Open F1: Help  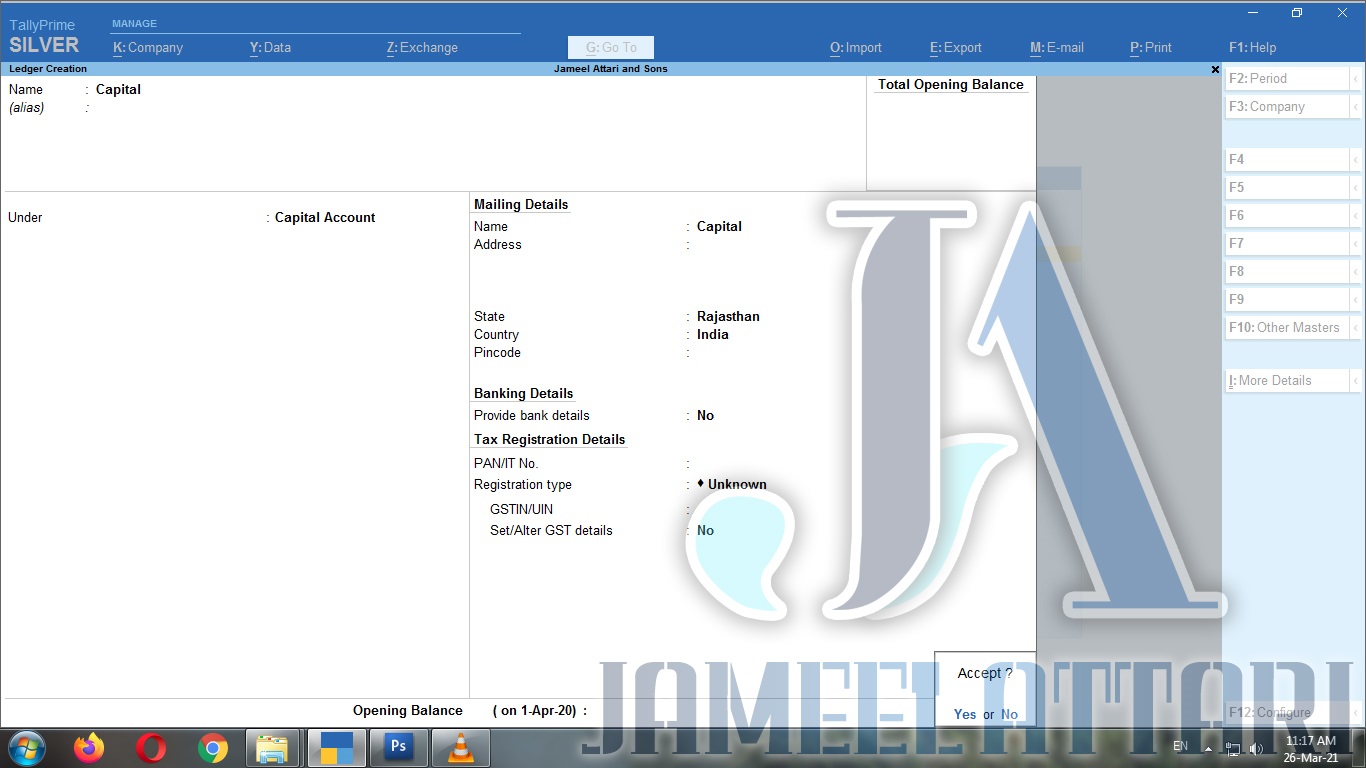click(1253, 47)
